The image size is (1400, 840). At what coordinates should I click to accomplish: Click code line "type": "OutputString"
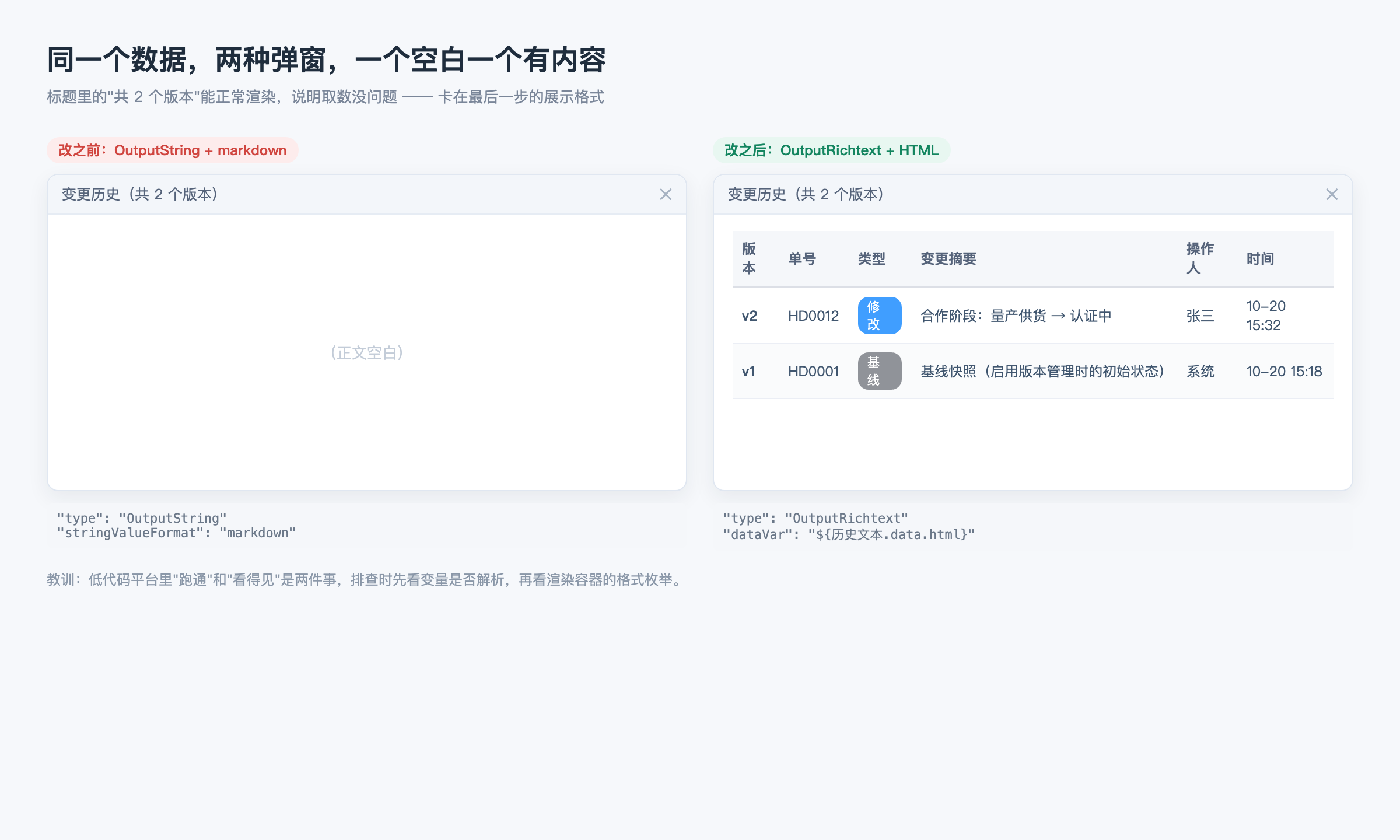(x=142, y=518)
